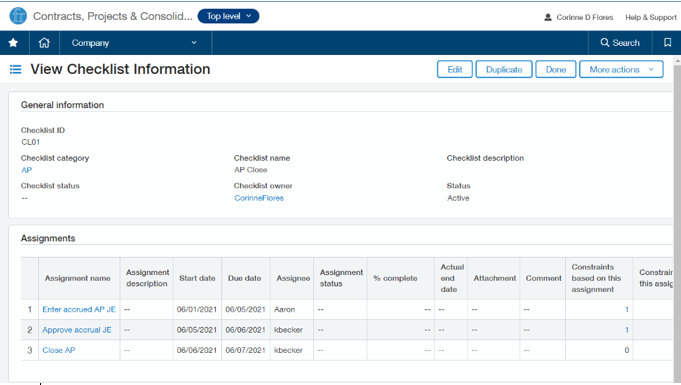Click the Duplicate button

click(504, 70)
